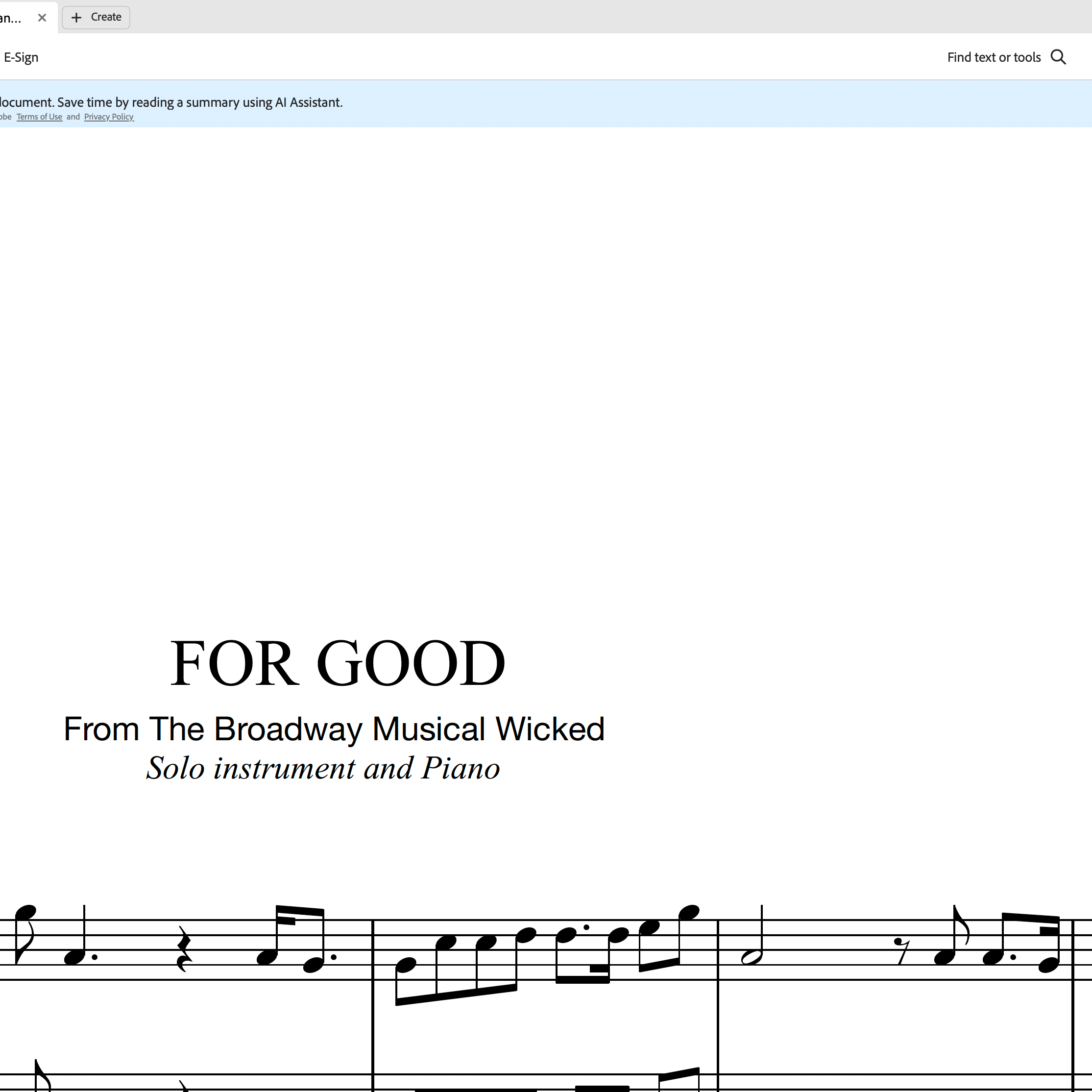Open the Privacy Policy link
The image size is (1092, 1092).
[109, 117]
